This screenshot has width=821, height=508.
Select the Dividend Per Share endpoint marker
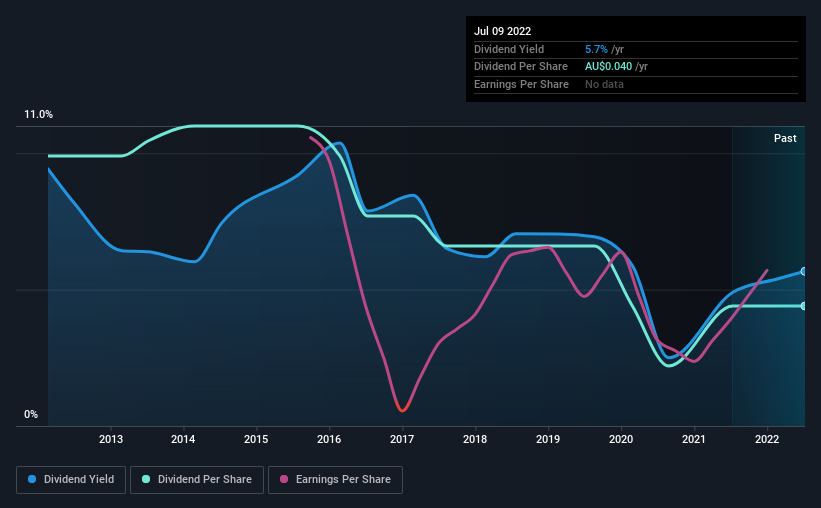coord(804,306)
